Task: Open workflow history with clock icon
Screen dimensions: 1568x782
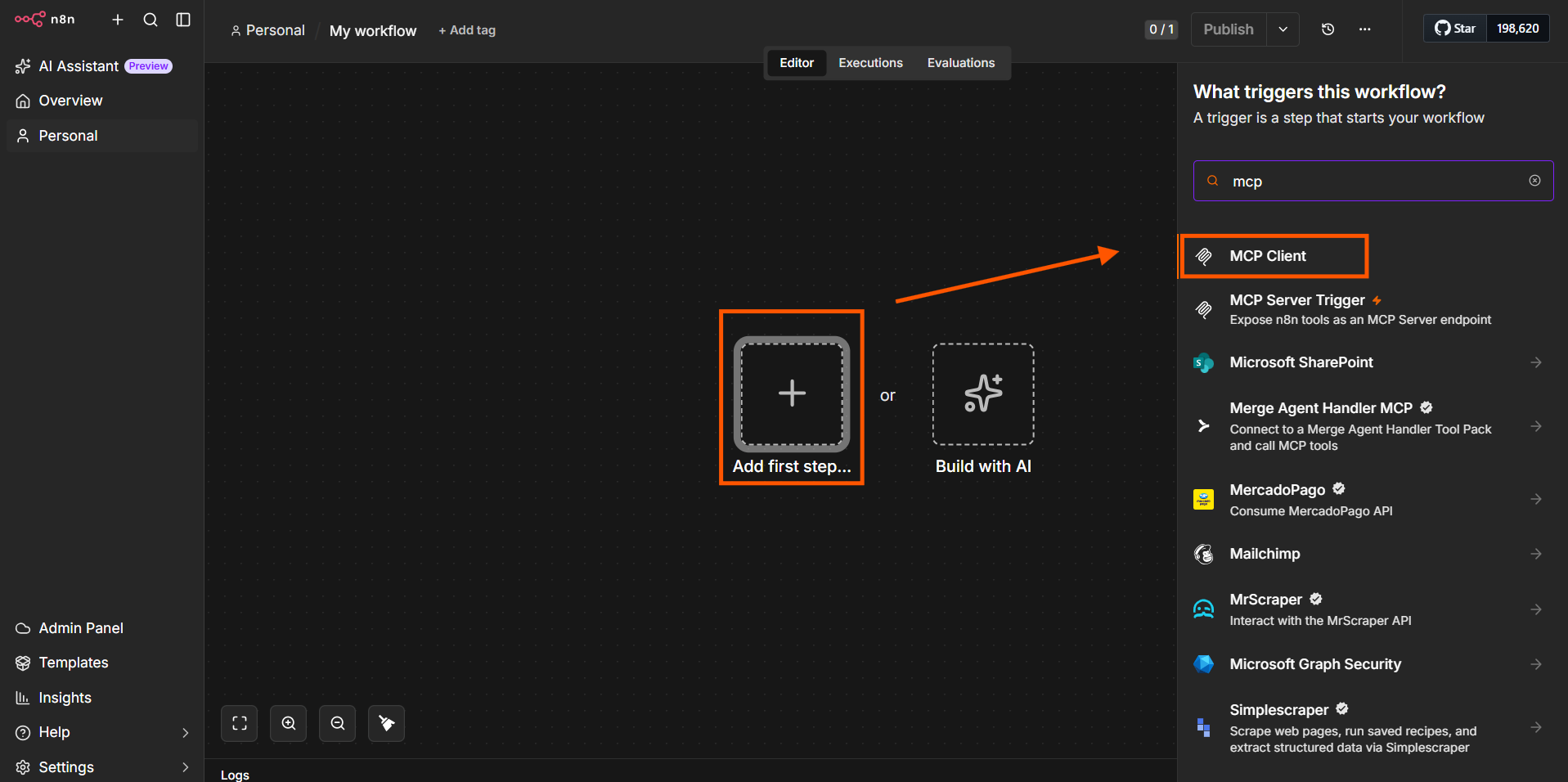Action: coord(1328,29)
